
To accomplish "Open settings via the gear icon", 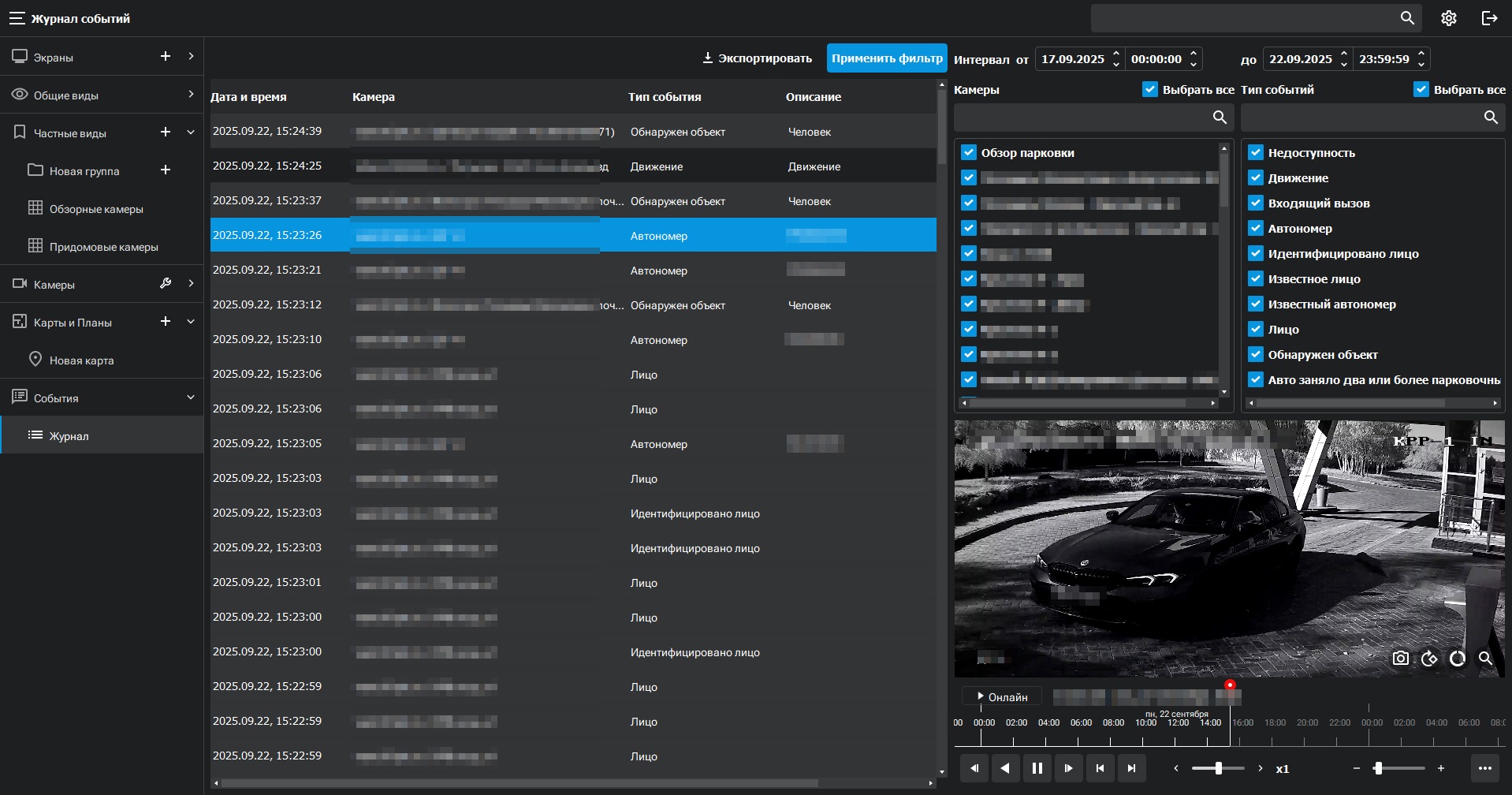I will click(1448, 18).
